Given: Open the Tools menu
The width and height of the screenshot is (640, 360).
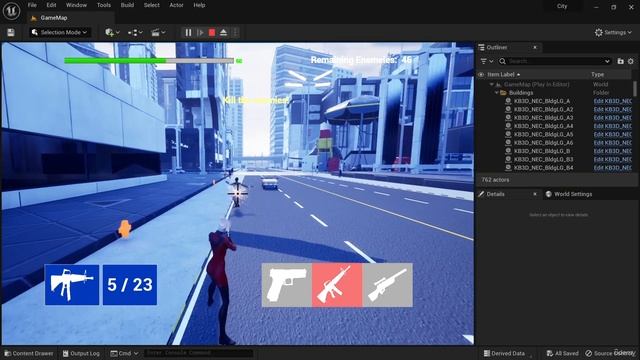Looking at the screenshot, I should tap(104, 5).
